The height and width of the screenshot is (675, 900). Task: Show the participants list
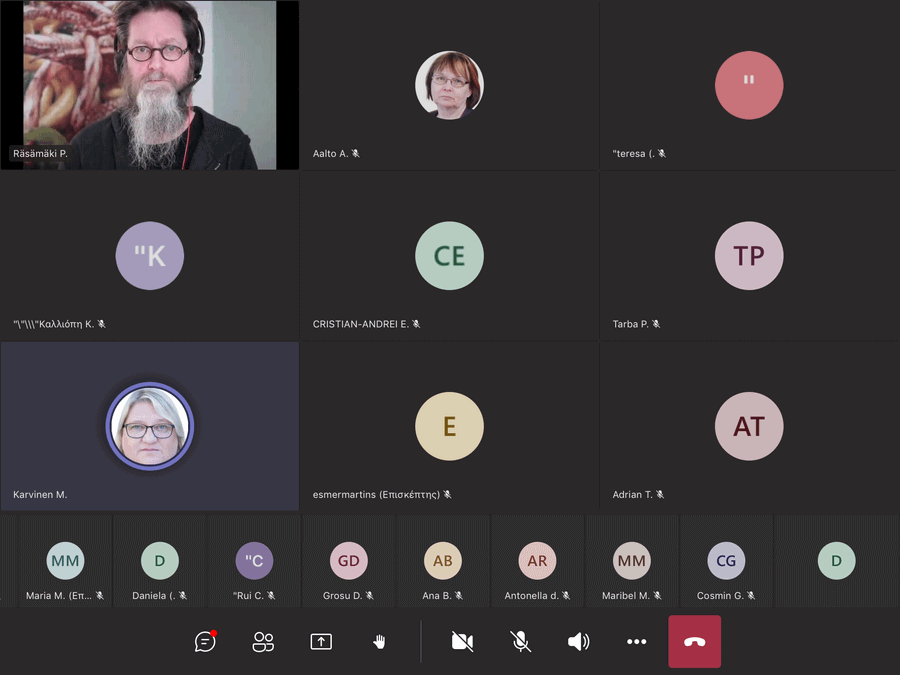coord(263,642)
